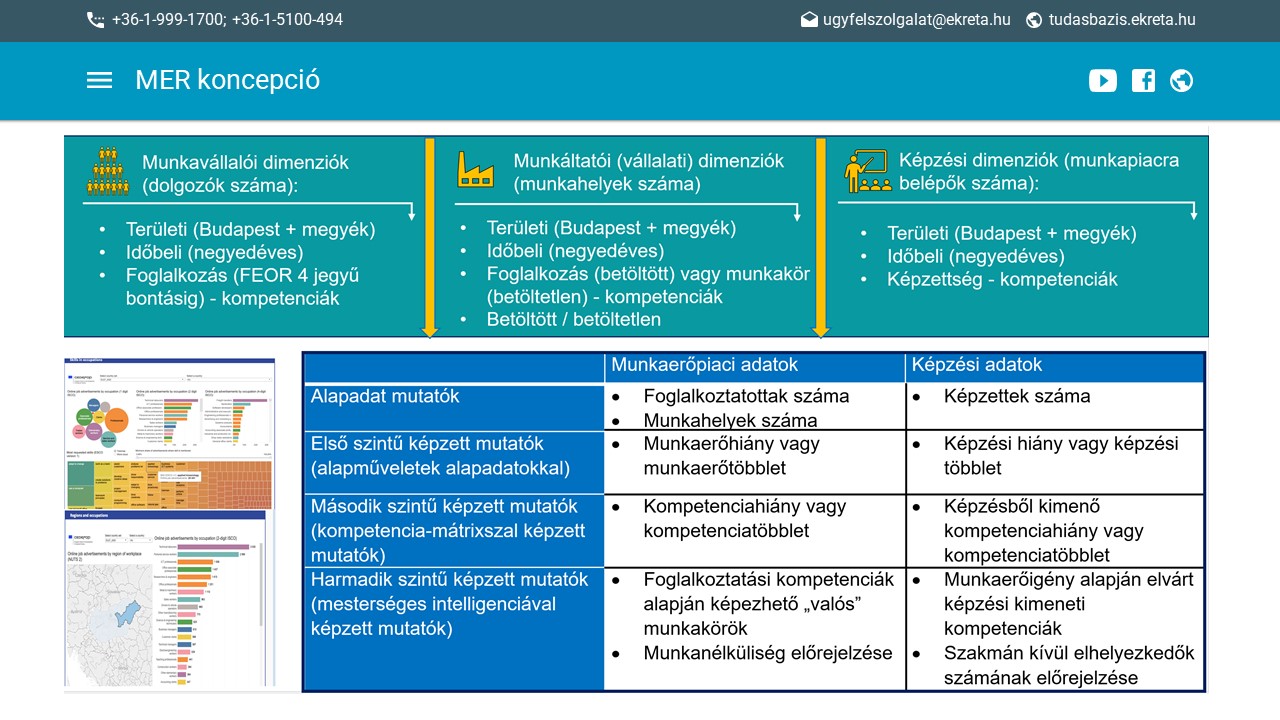The height and width of the screenshot is (720, 1280).
Task: Open ugyfelszolgalat@ekreta.hu email link
Action: click(917, 20)
